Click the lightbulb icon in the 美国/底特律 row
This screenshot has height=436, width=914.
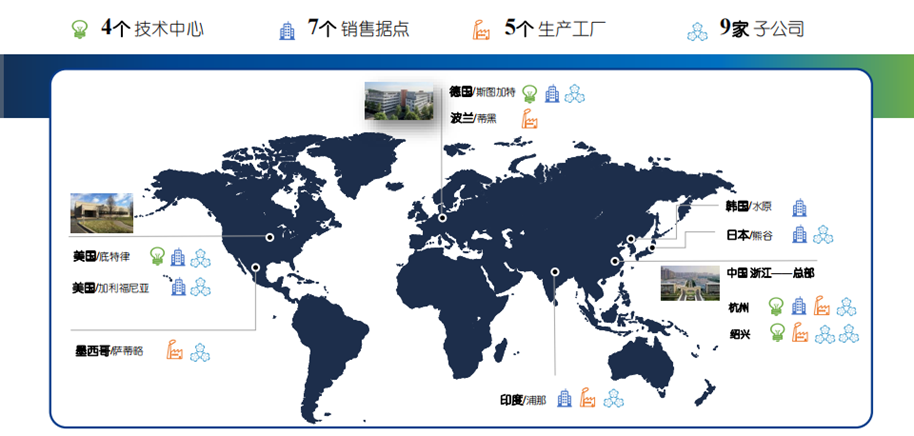(x=156, y=257)
